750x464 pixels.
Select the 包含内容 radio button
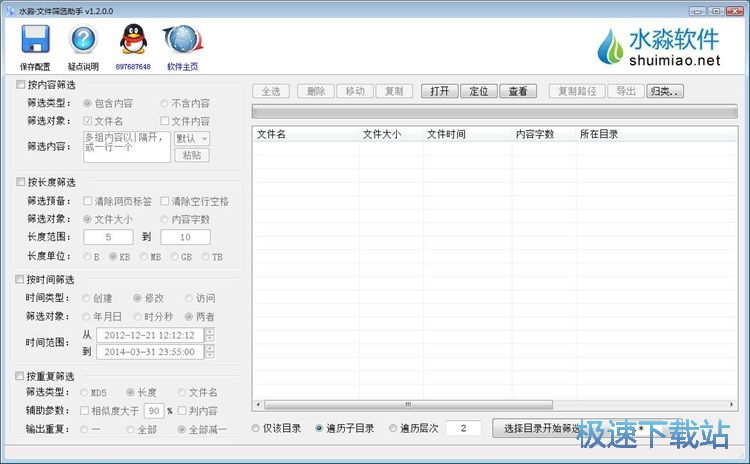pyautogui.click(x=87, y=103)
